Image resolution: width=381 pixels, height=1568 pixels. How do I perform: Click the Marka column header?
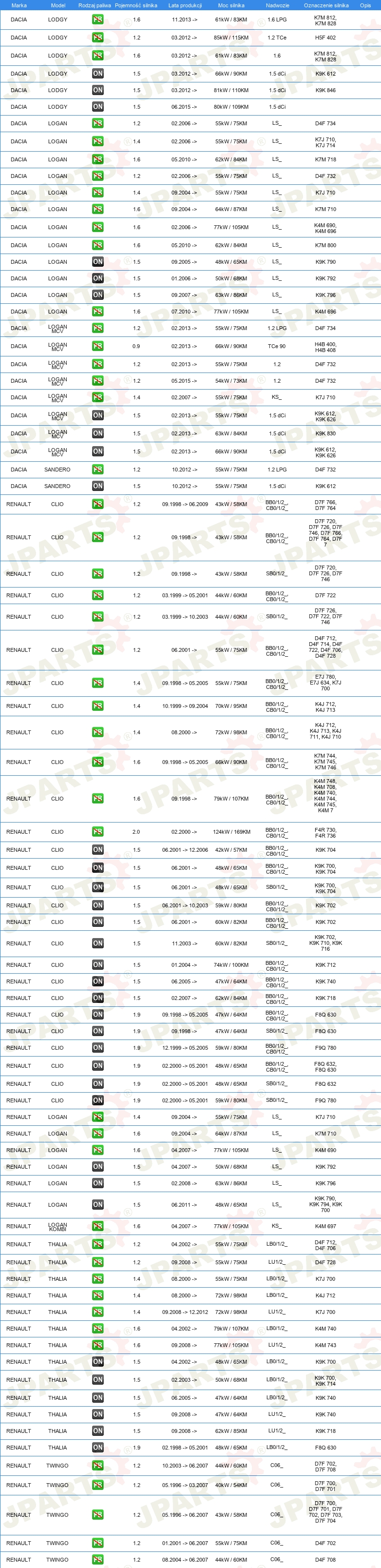19,5
